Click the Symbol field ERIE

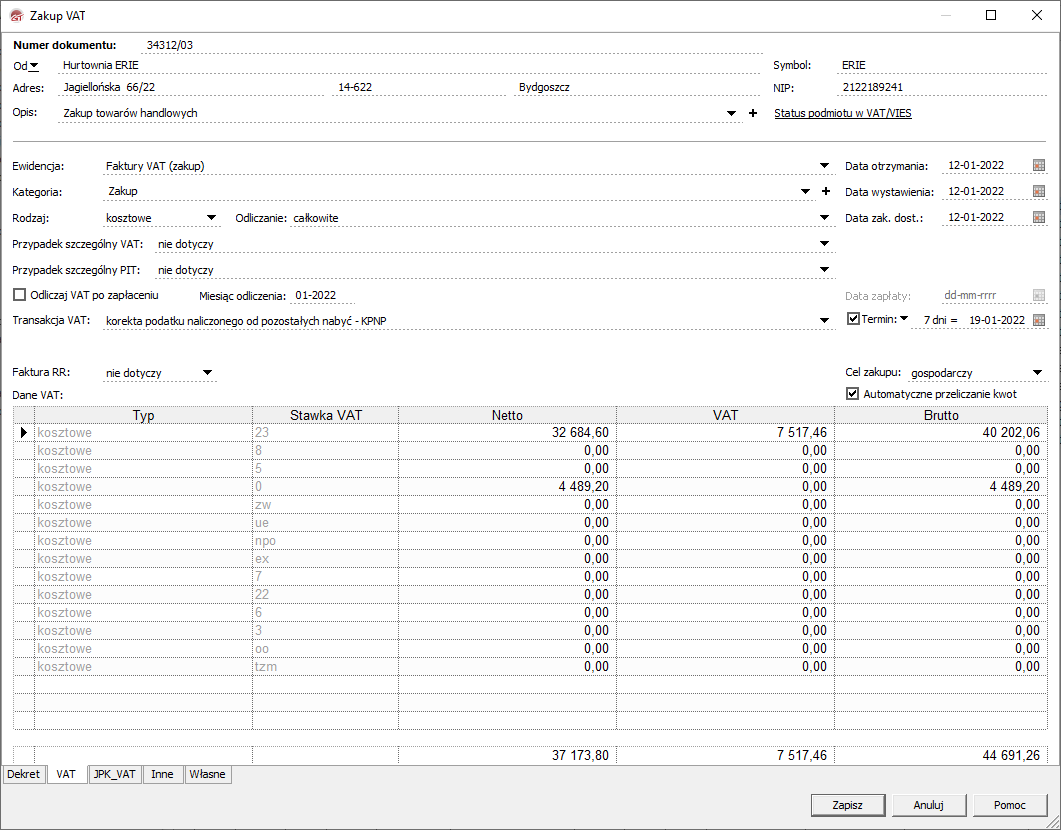tap(942, 66)
